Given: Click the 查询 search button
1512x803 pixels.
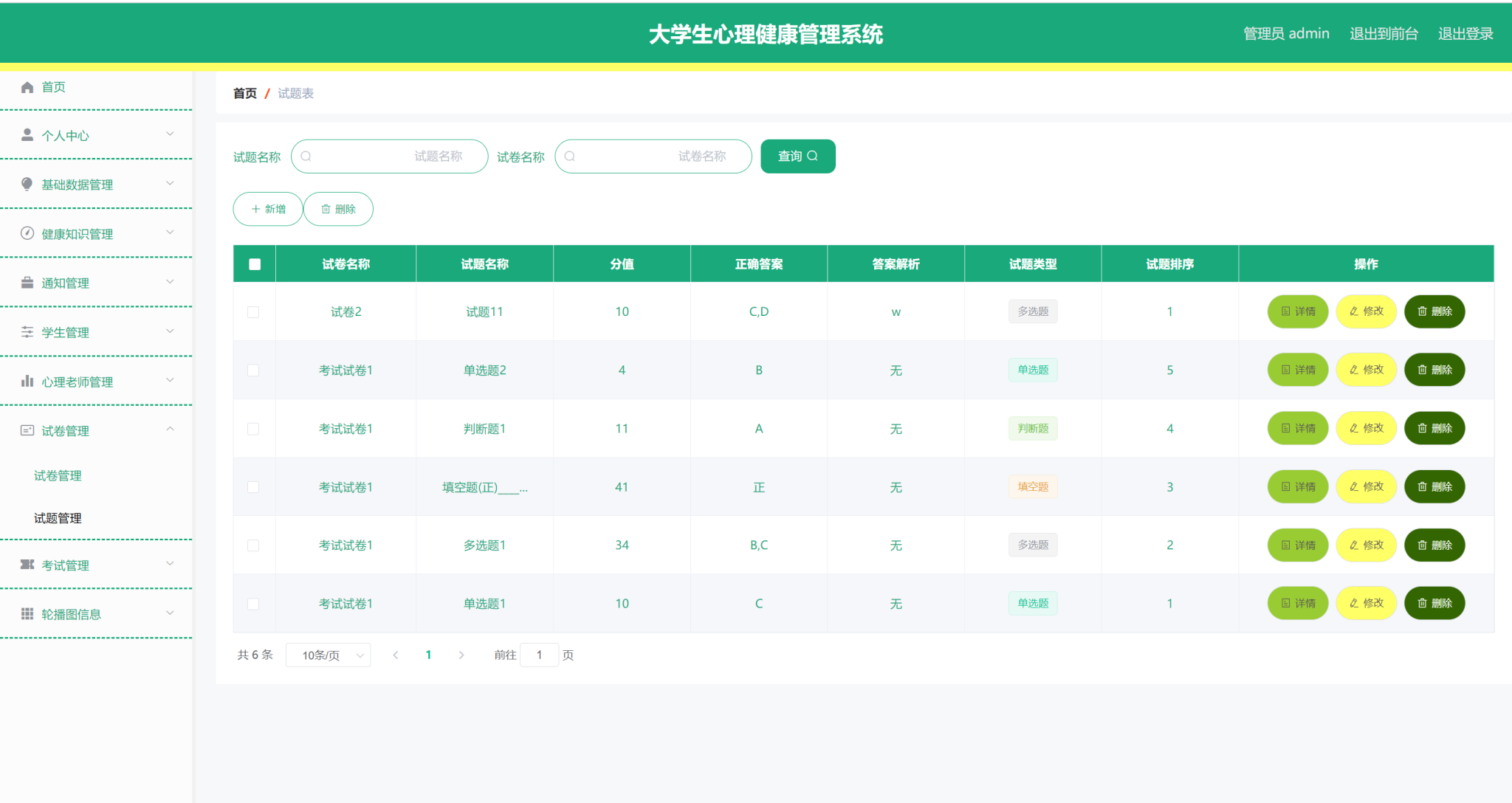Looking at the screenshot, I should 797,156.
